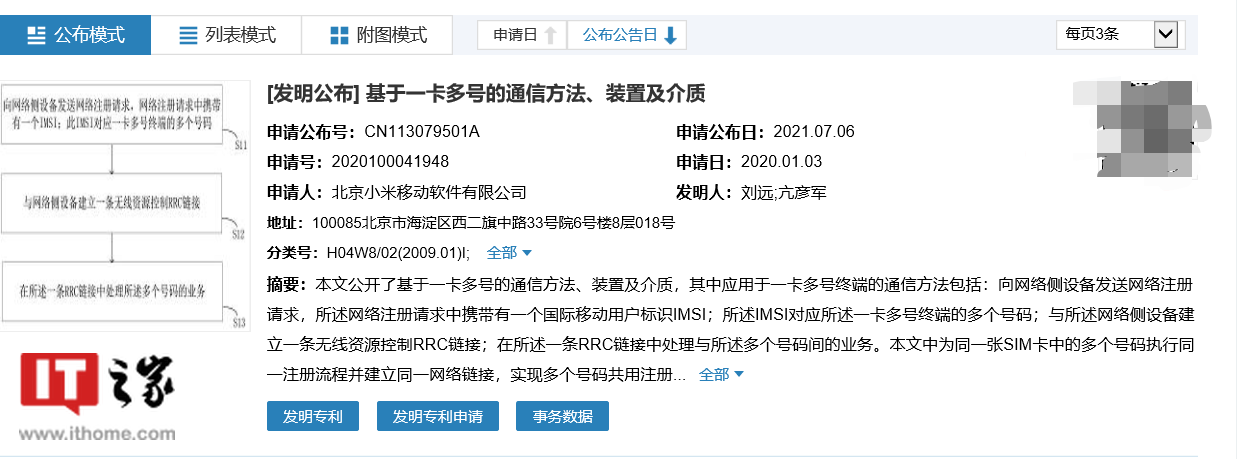Open the patent flowchart thumbnail
Image resolution: width=1237 pixels, height=459 pixels.
point(124,207)
